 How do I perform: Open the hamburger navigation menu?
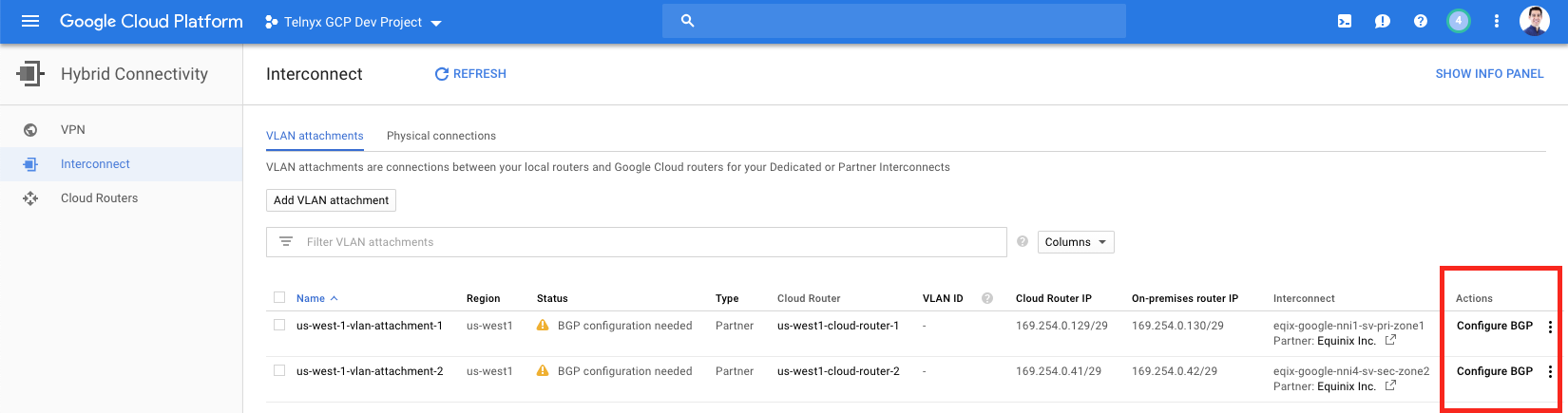pos(30,21)
